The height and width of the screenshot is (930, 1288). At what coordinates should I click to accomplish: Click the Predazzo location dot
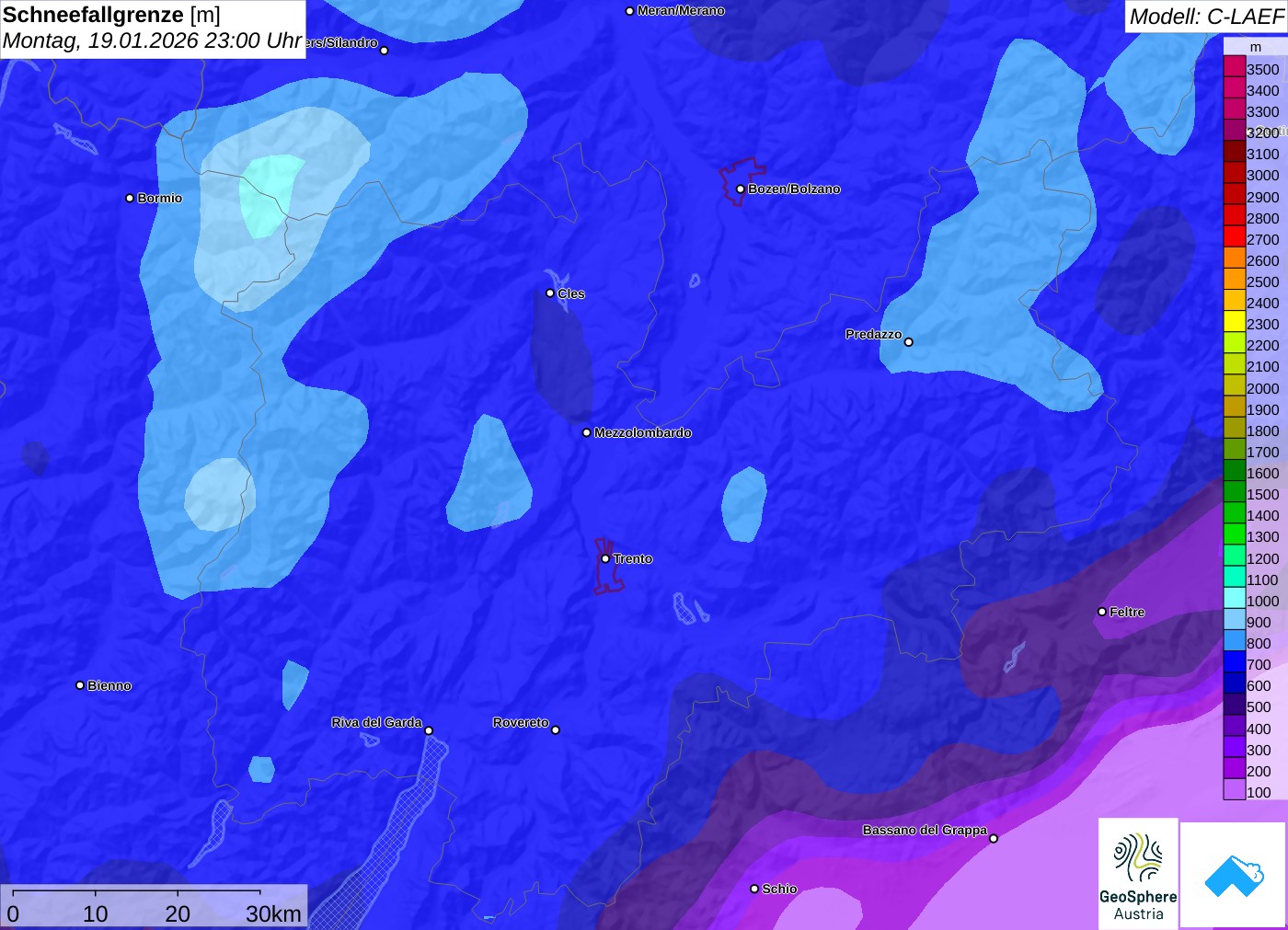pyautogui.click(x=908, y=342)
